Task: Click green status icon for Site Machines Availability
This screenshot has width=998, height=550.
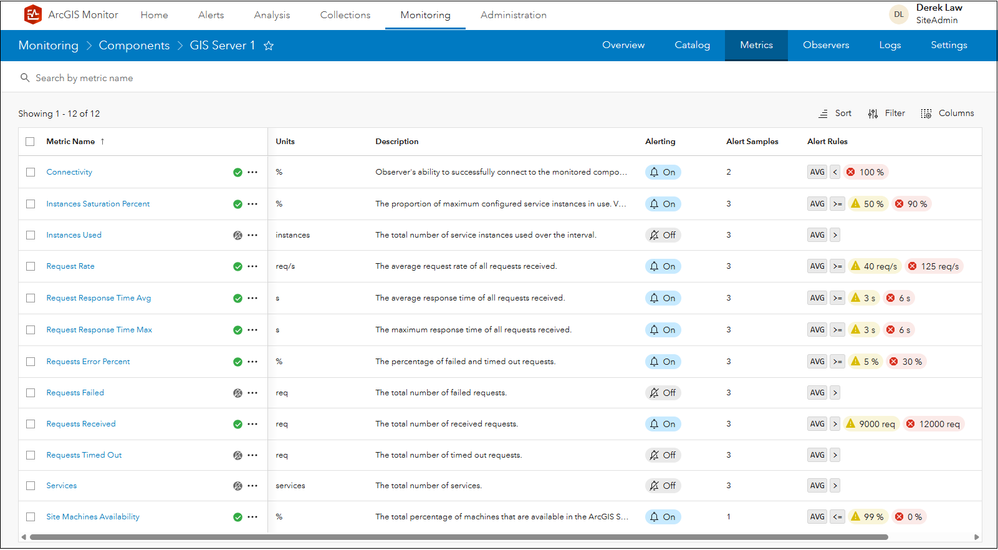Action: coord(237,518)
